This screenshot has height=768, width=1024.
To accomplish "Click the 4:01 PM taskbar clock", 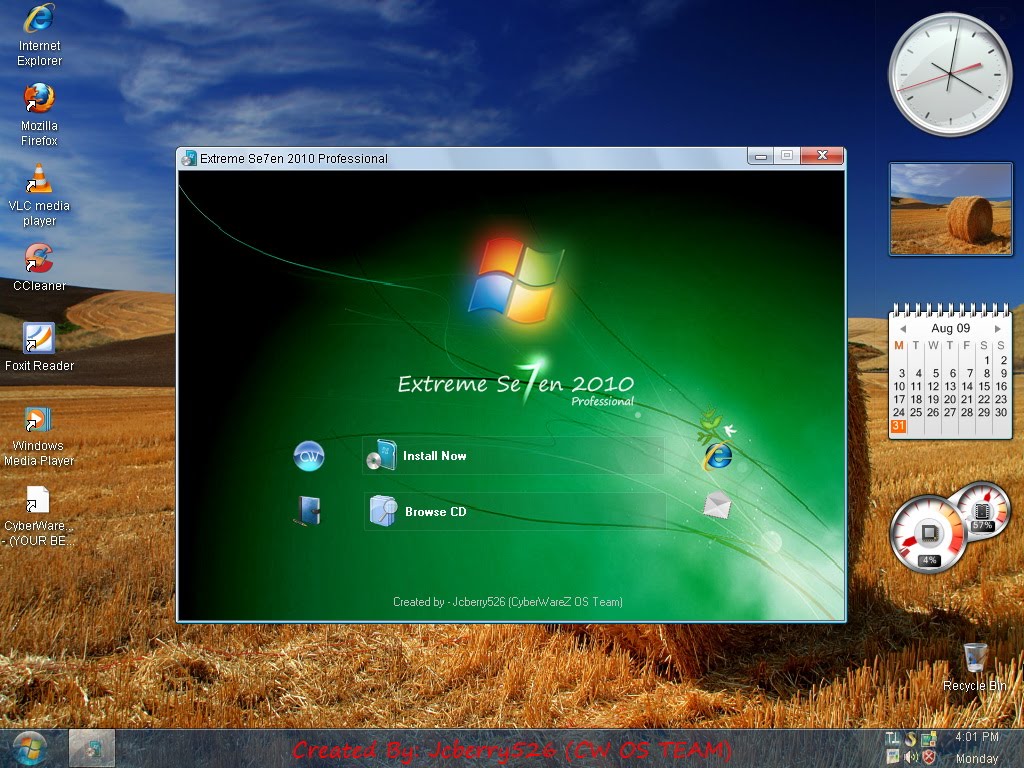I will point(977,737).
